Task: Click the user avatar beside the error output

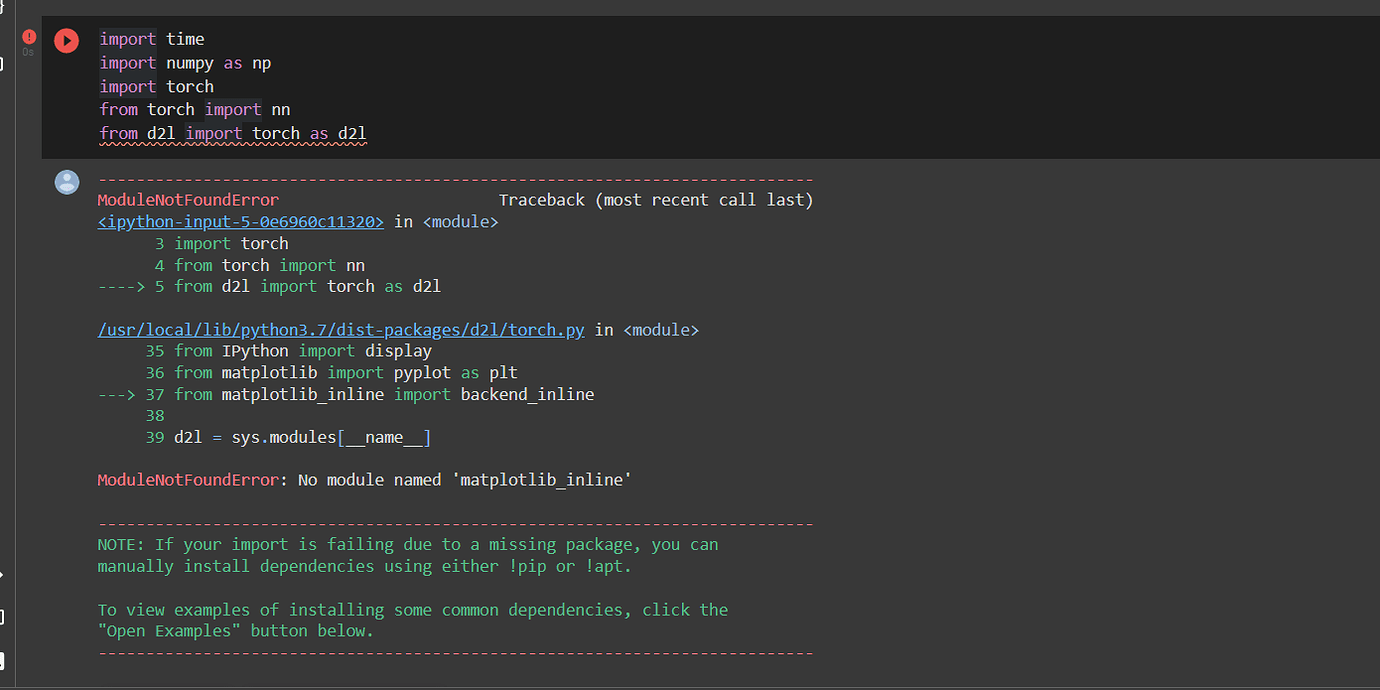Action: 66,182
